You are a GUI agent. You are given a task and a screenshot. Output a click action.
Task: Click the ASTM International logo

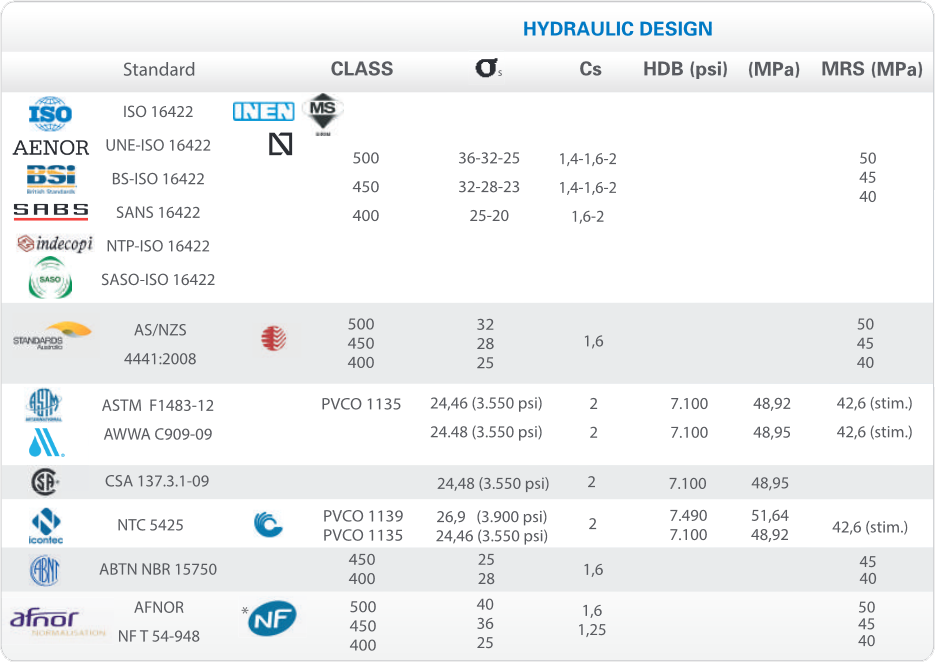44,404
